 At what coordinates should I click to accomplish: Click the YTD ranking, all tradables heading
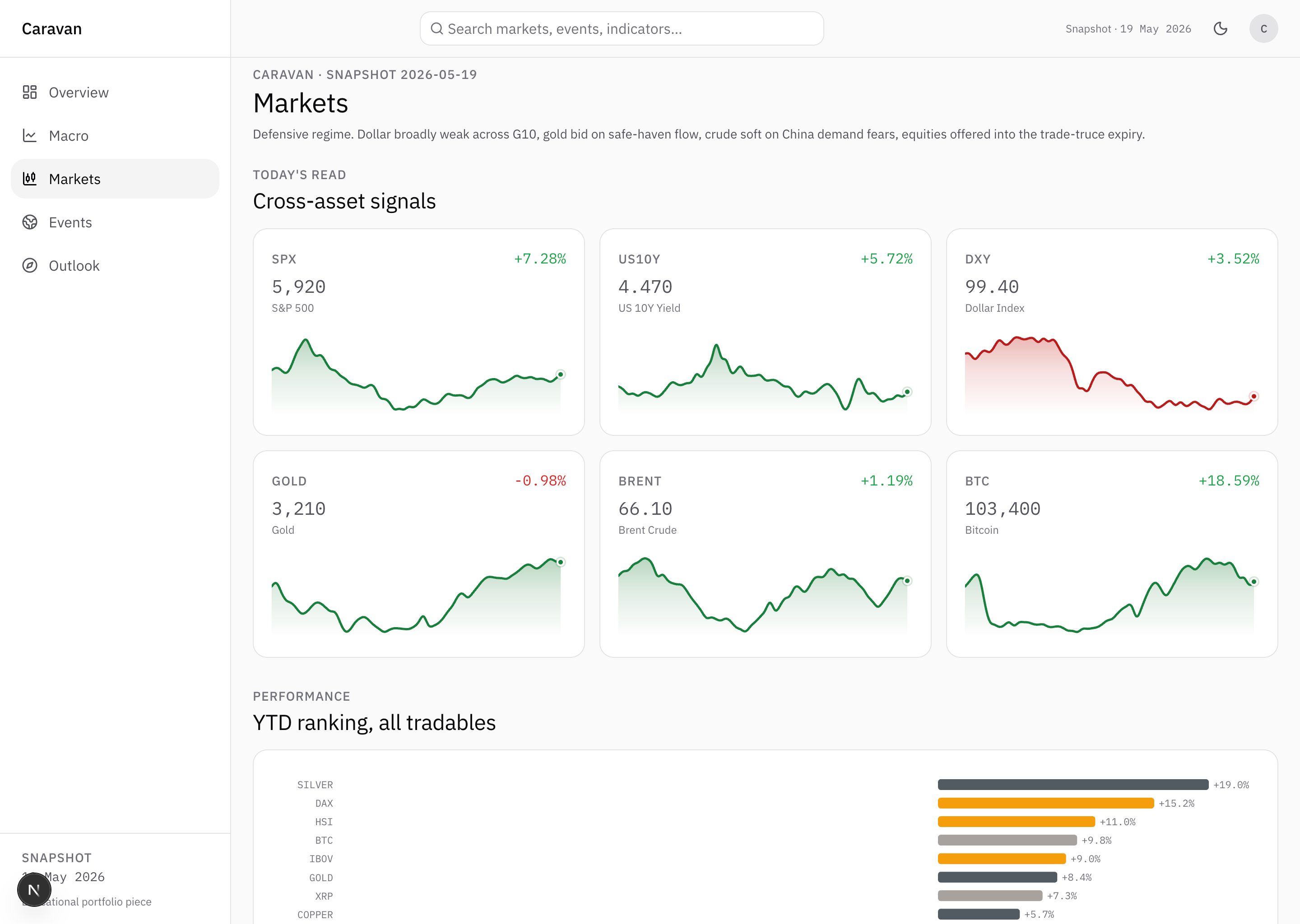pos(374,722)
